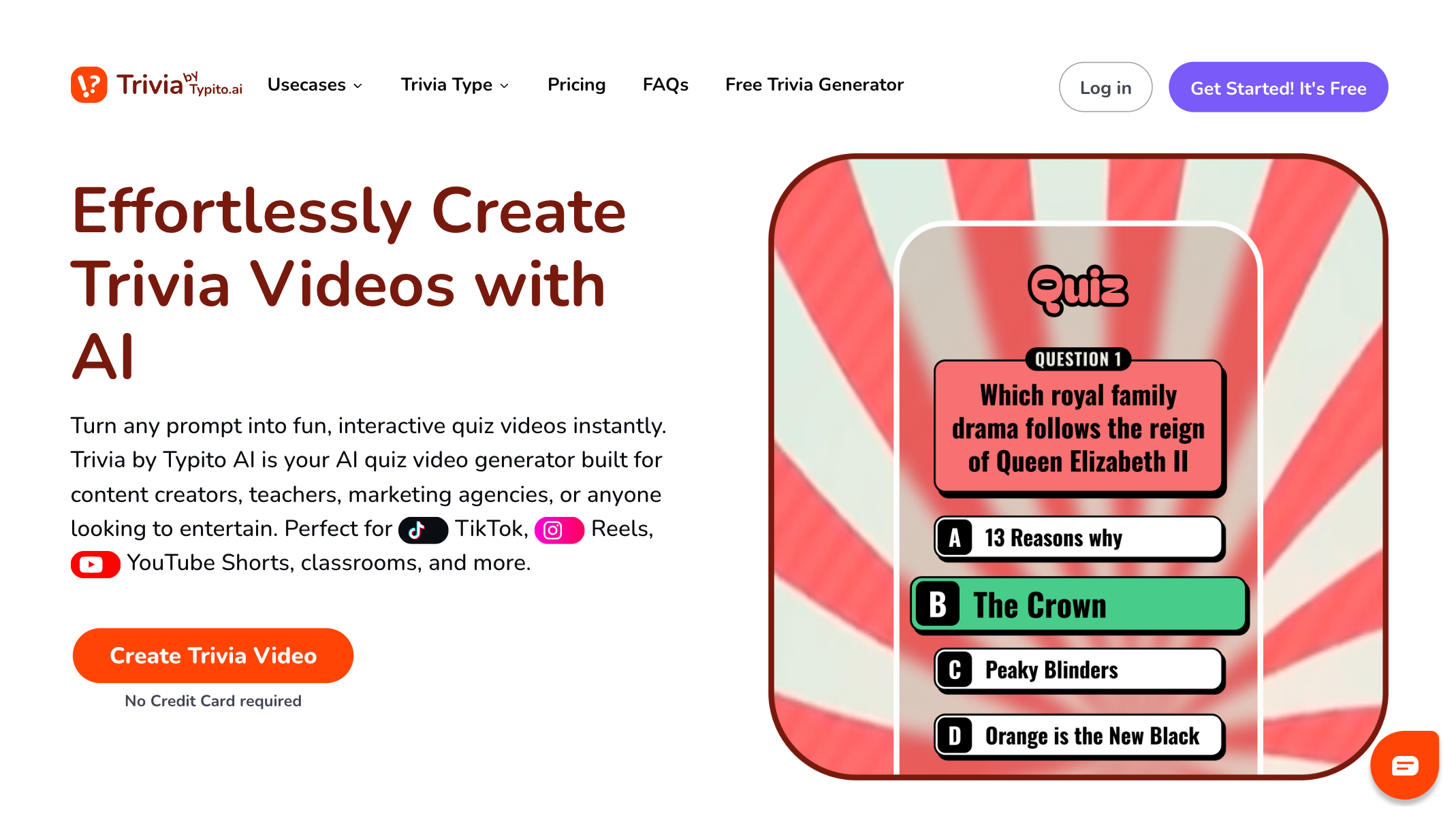Click the Log in button
1456x820 pixels.
[x=1105, y=87]
